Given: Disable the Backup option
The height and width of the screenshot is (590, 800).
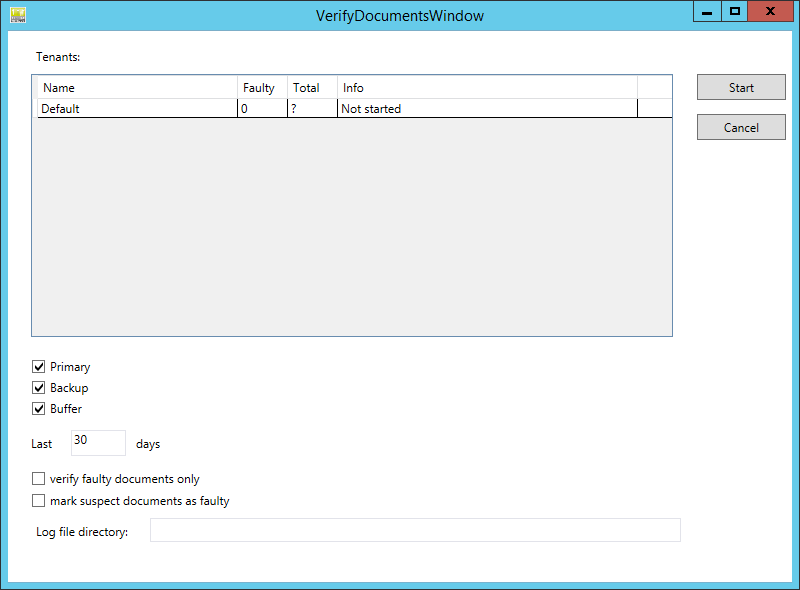Looking at the screenshot, I should [38, 387].
